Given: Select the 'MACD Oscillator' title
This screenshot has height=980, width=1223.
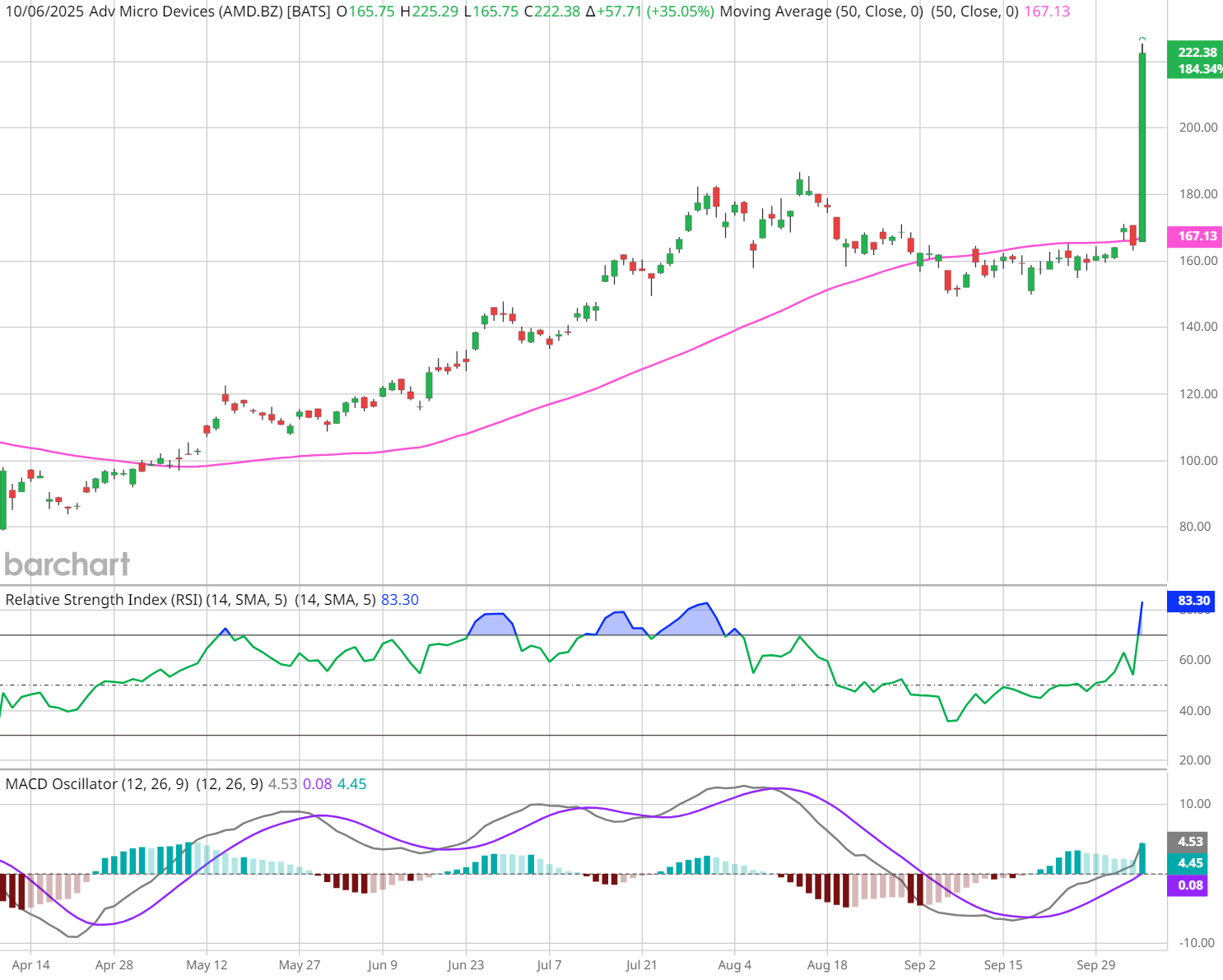Looking at the screenshot, I should [x=62, y=784].
